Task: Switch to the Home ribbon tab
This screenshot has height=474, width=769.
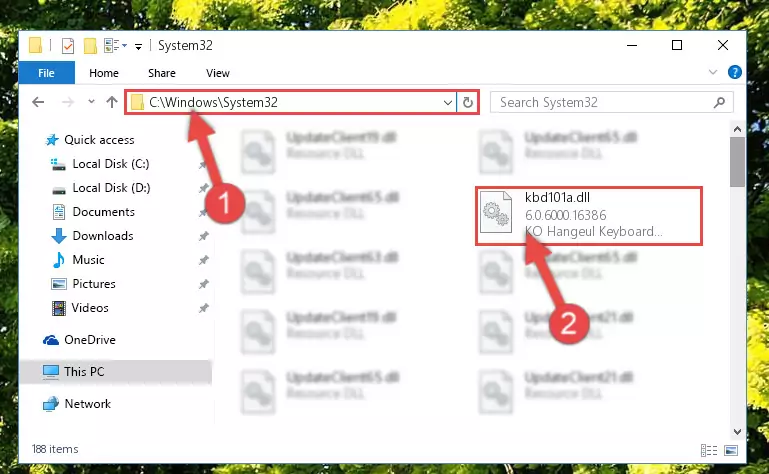Action: click(x=103, y=73)
